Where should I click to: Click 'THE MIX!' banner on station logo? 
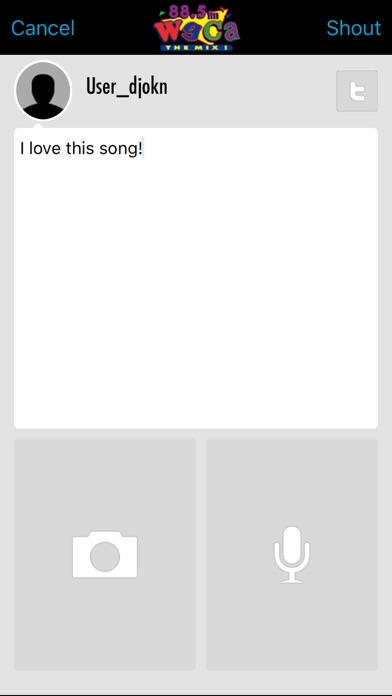(197, 47)
